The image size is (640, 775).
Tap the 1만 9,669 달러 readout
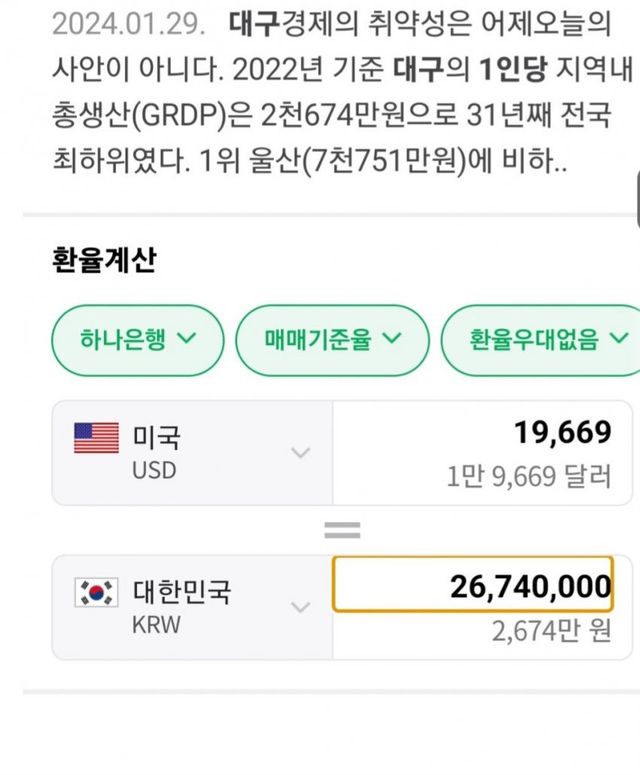528,476
